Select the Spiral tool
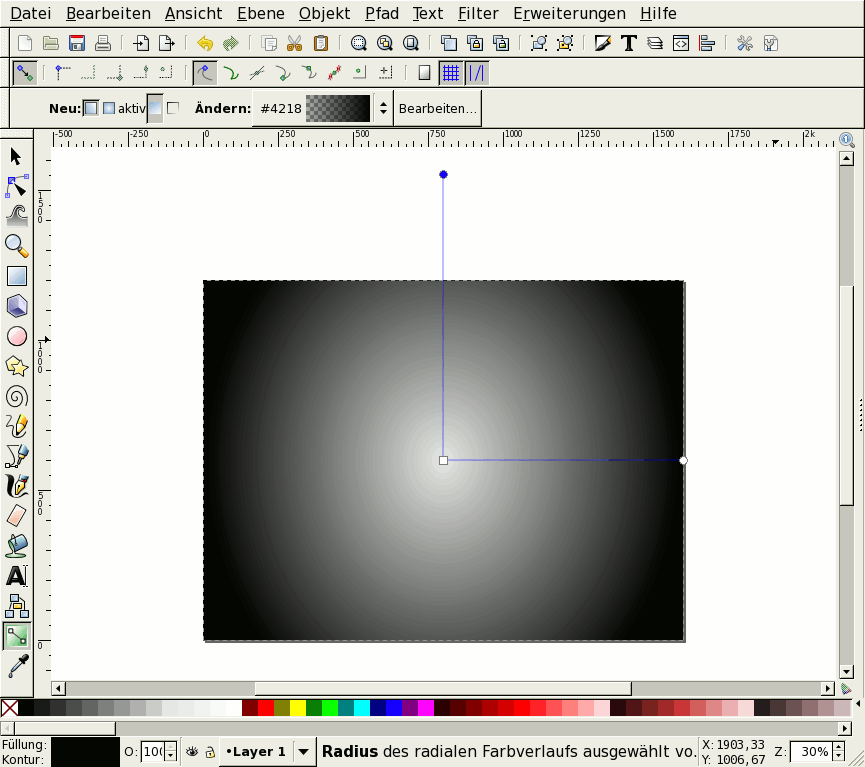 tap(16, 396)
